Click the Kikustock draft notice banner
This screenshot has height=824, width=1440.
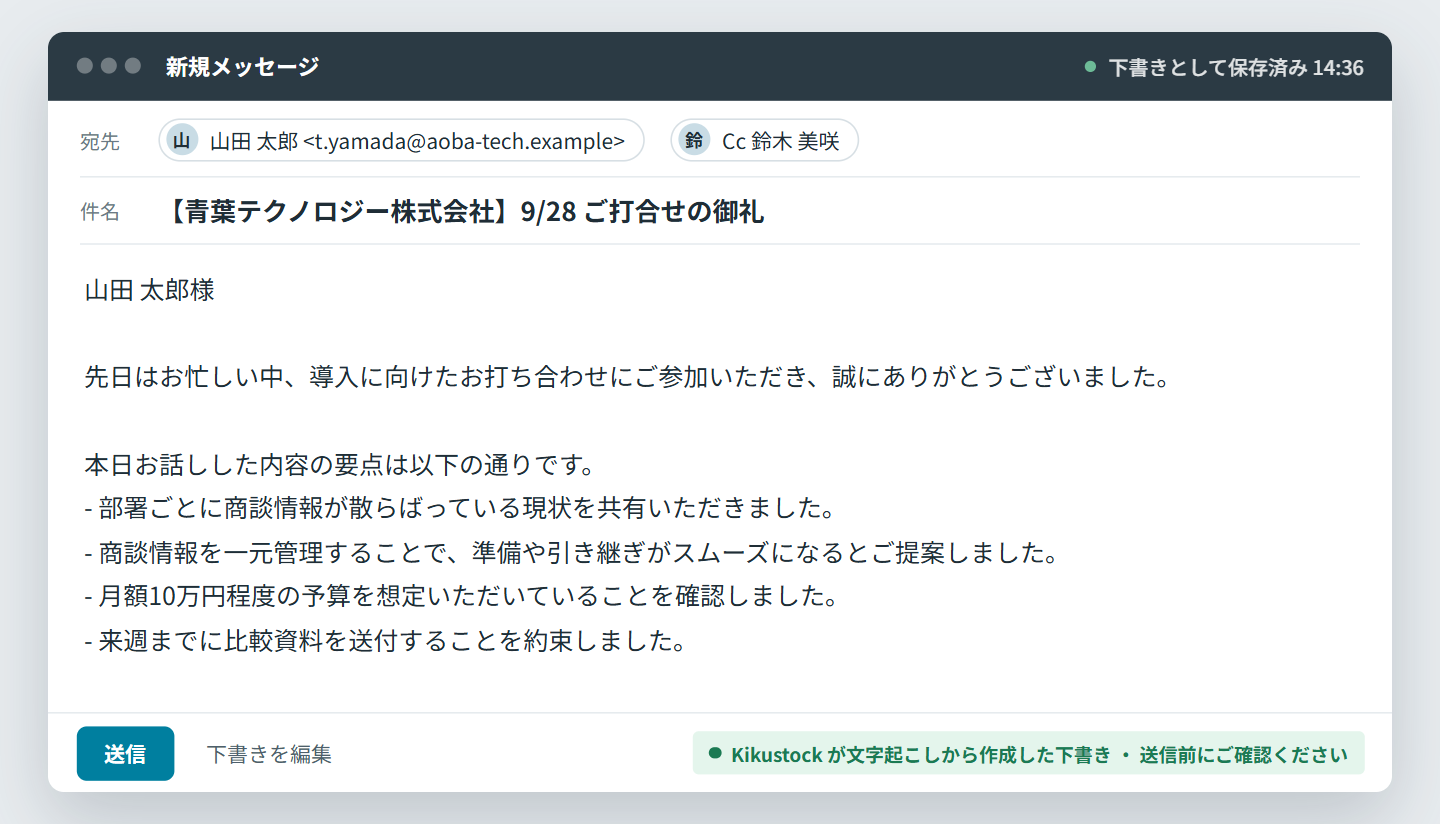click(1028, 754)
